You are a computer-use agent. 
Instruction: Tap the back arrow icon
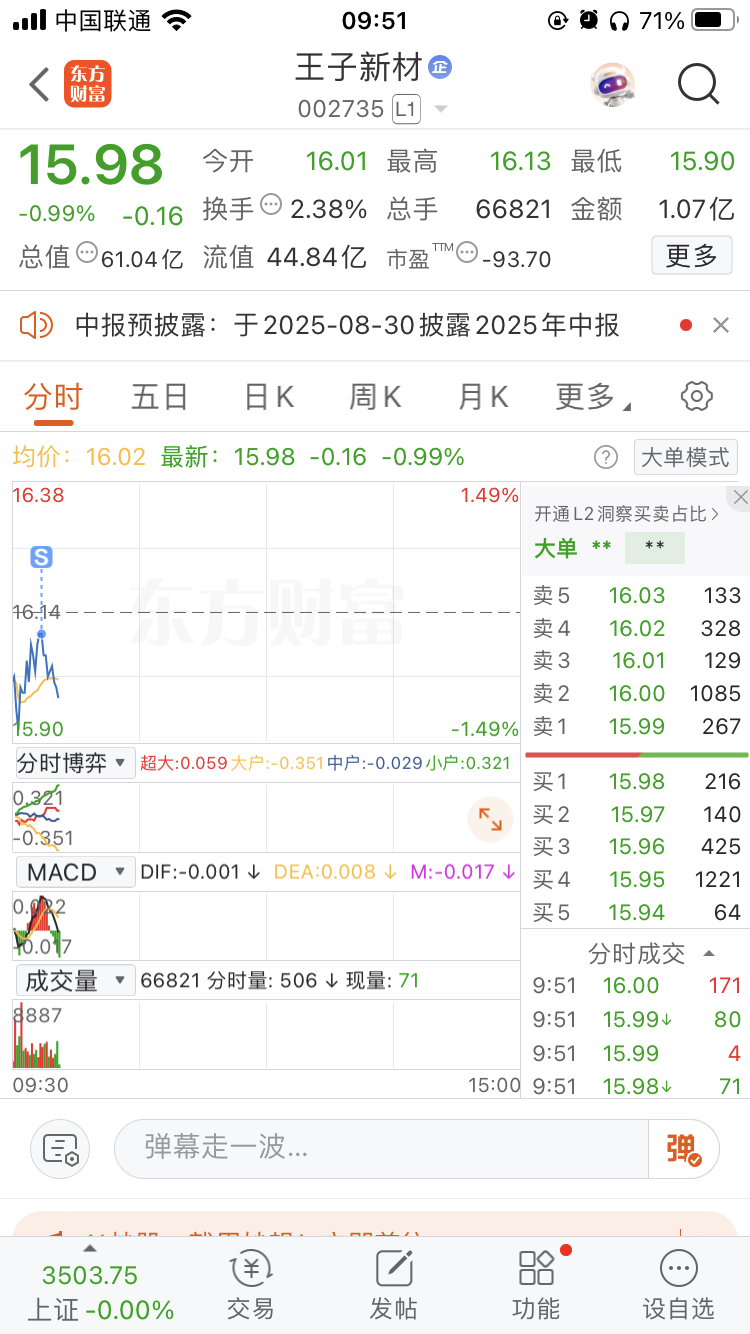click(x=40, y=85)
